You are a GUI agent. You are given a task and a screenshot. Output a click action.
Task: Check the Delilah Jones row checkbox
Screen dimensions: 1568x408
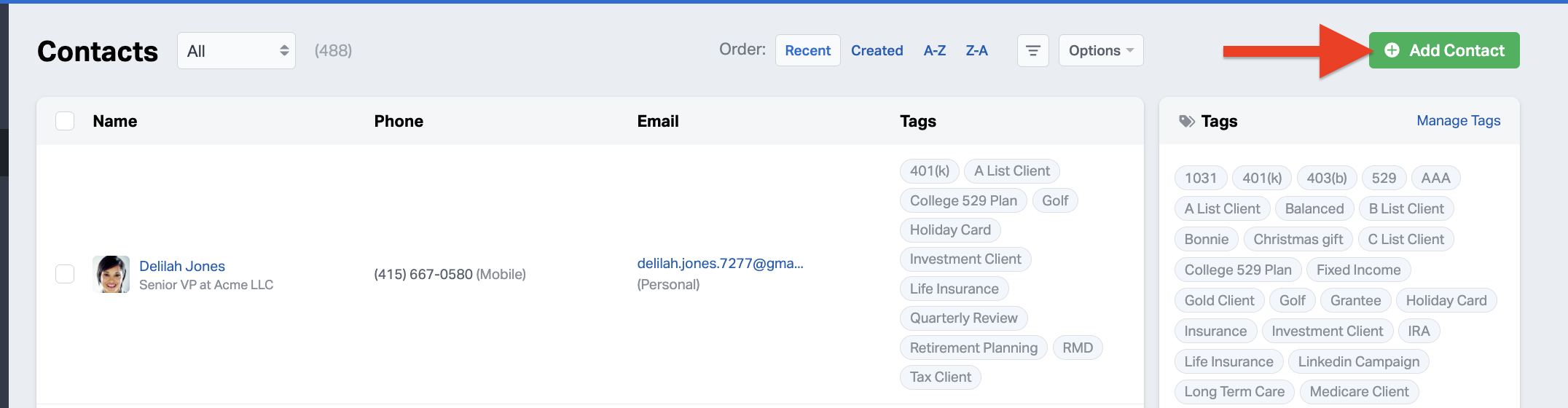point(65,274)
